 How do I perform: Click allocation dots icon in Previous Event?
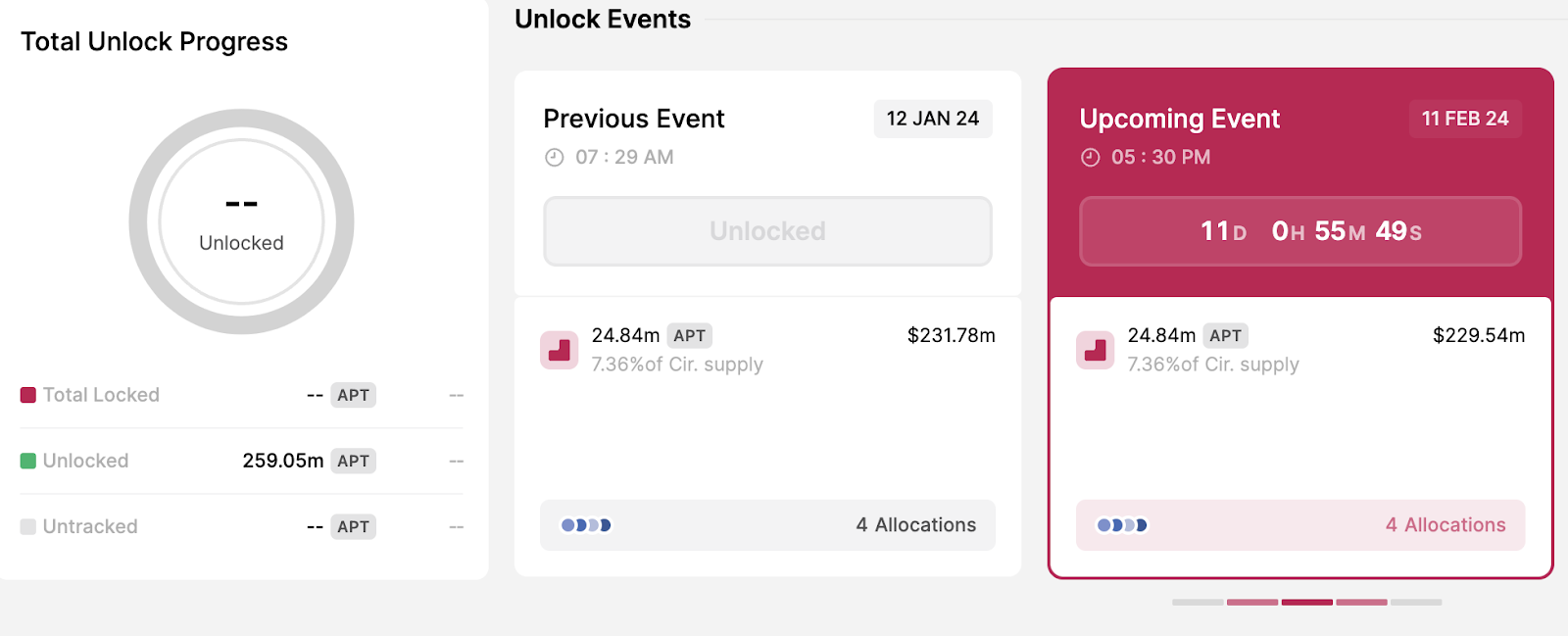coord(586,525)
